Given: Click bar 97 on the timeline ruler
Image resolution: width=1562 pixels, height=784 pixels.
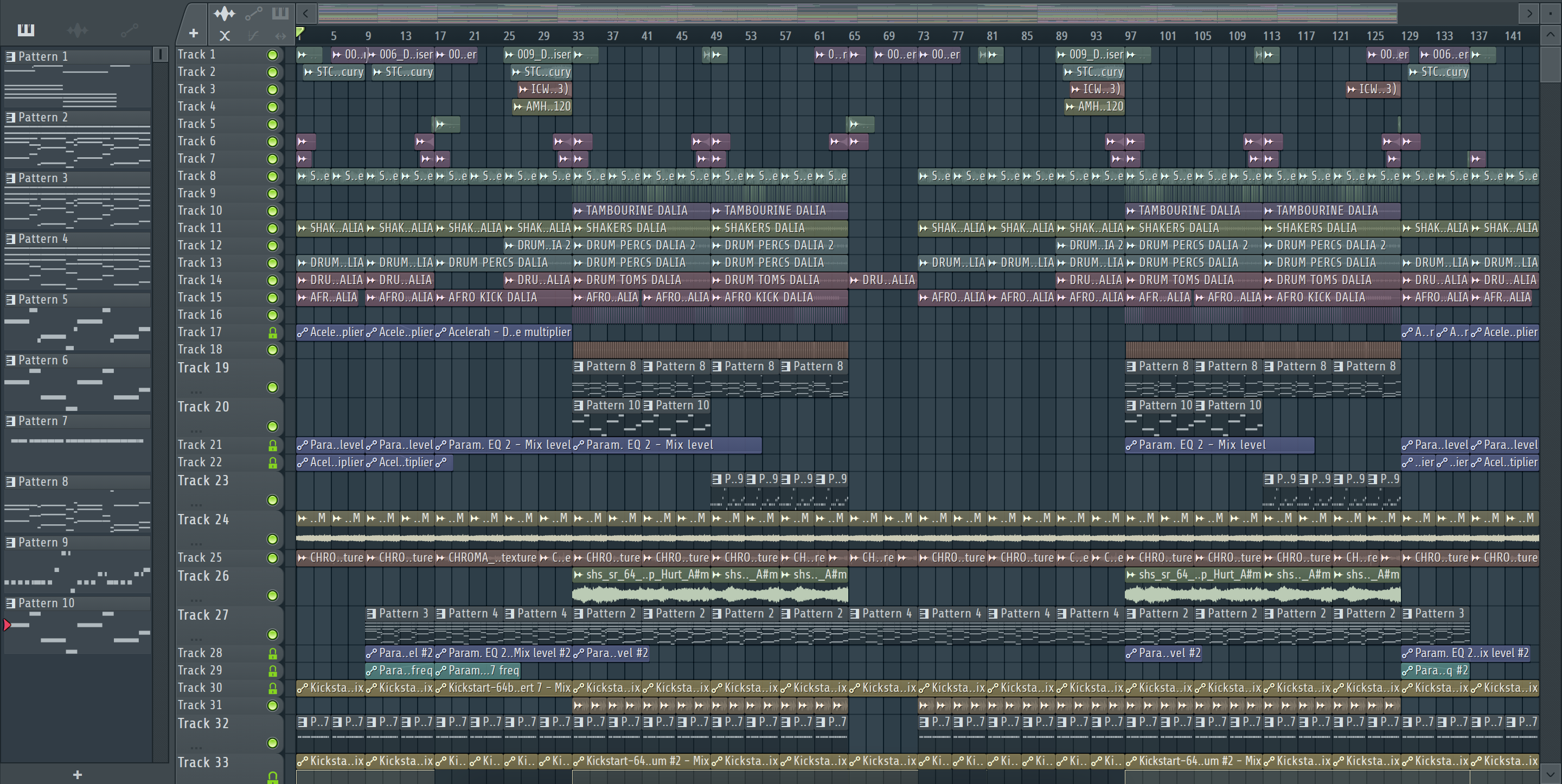Looking at the screenshot, I should [1130, 36].
